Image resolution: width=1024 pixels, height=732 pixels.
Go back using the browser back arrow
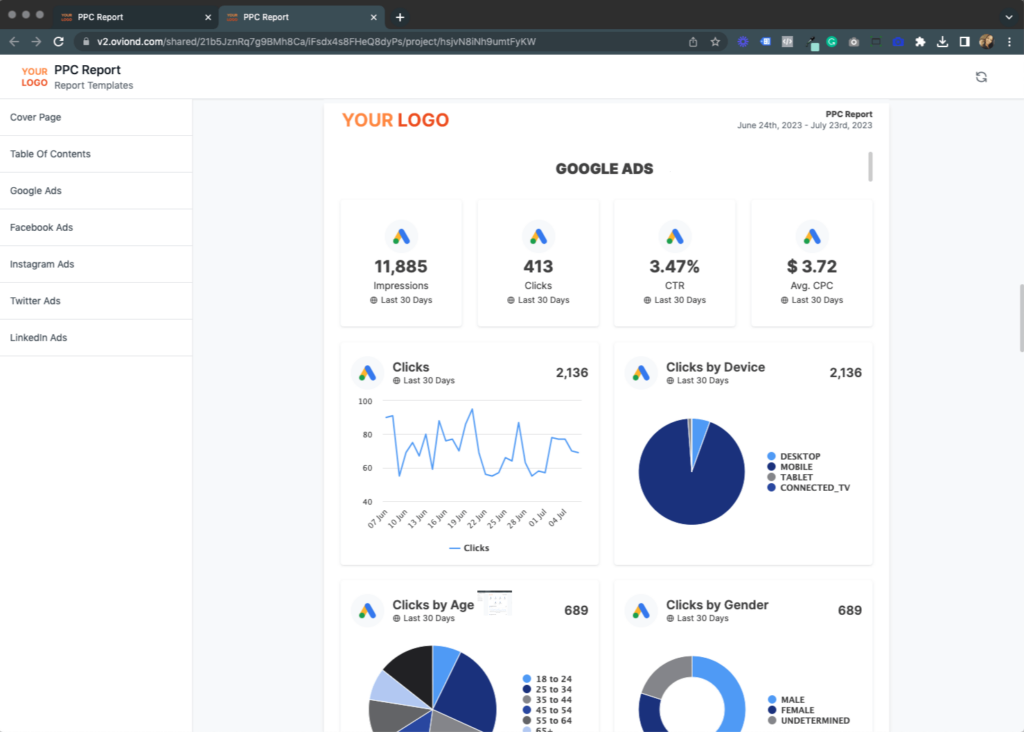tap(14, 42)
